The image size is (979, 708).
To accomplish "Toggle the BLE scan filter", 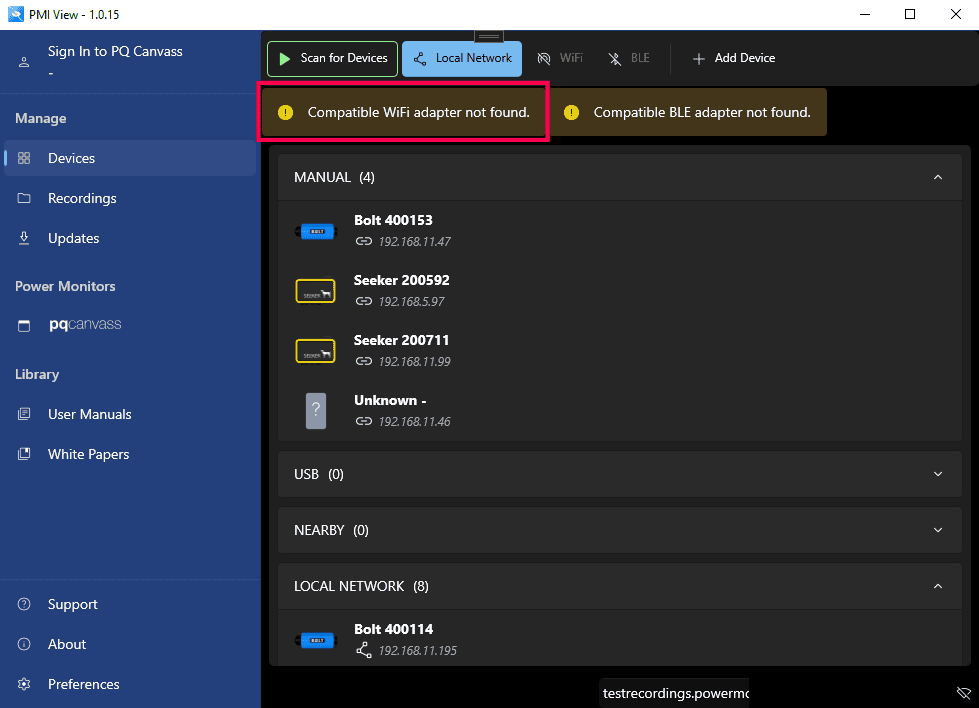I will (629, 59).
